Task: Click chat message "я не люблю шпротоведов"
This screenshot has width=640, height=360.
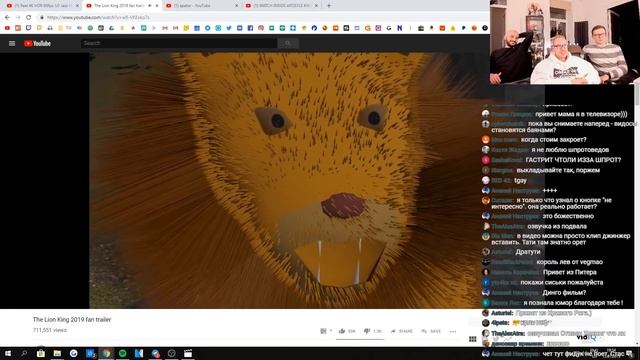Action: [570, 150]
